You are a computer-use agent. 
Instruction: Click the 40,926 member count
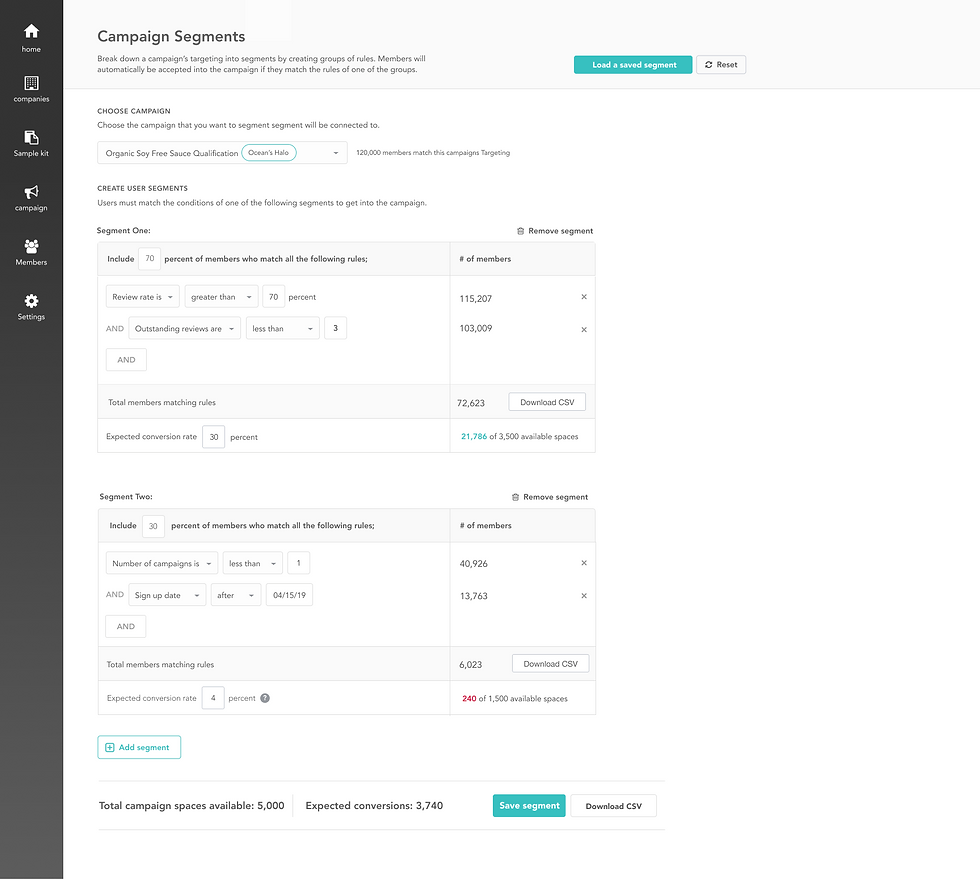(x=474, y=564)
